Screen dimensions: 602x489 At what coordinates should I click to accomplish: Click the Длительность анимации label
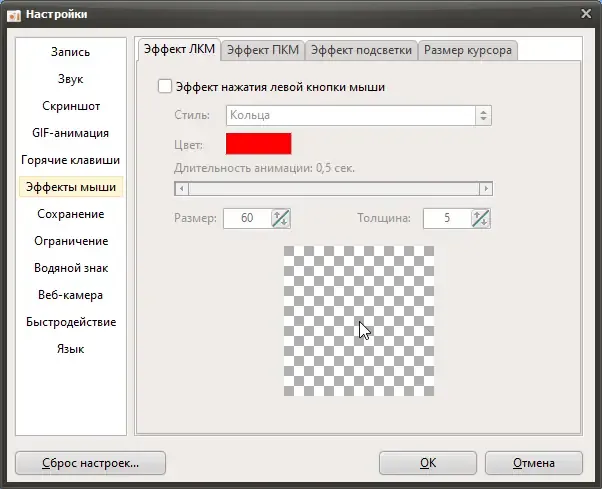264,168
